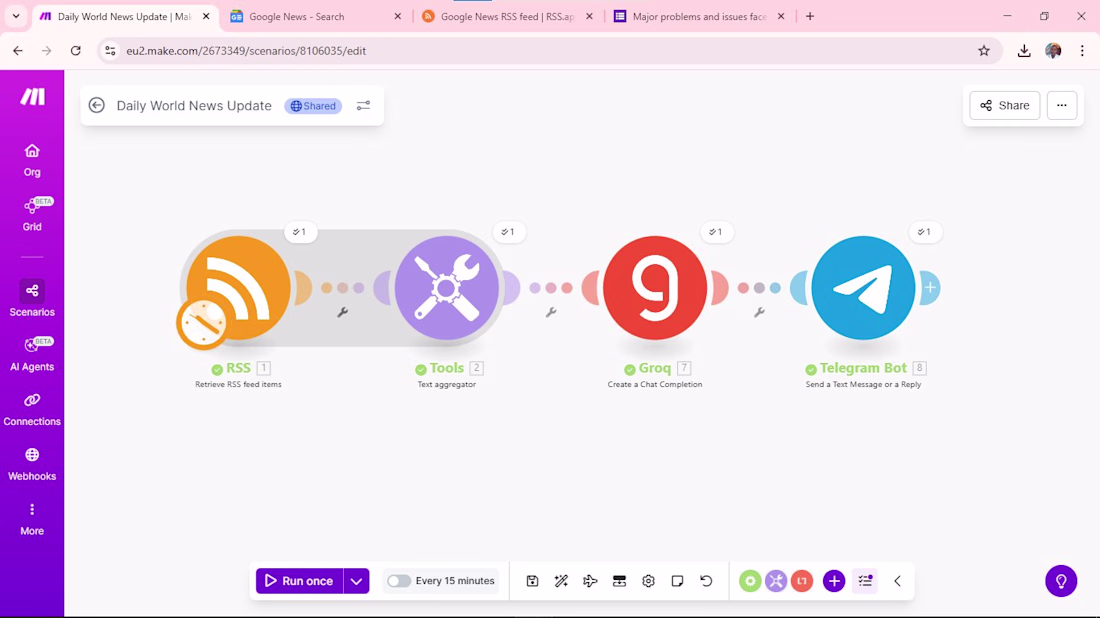
Task: Switch to Google News - Search tab
Action: (x=316, y=16)
